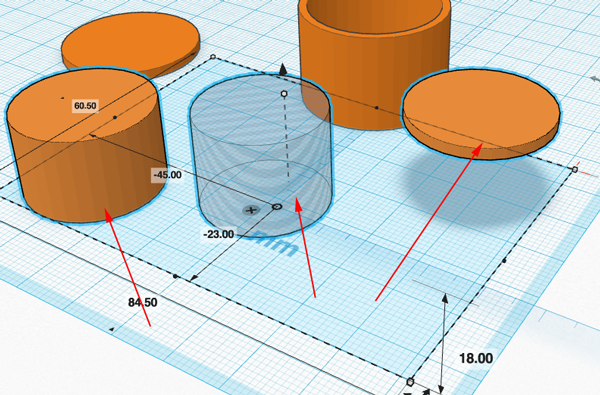Edit the -45.00 dimension value
The height and width of the screenshot is (395, 600).
click(x=167, y=175)
